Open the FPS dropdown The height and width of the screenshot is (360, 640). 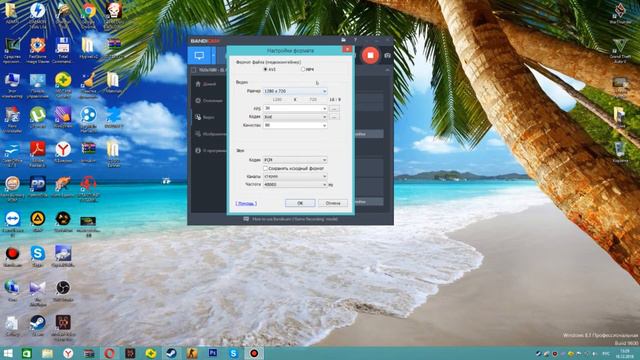295,108
